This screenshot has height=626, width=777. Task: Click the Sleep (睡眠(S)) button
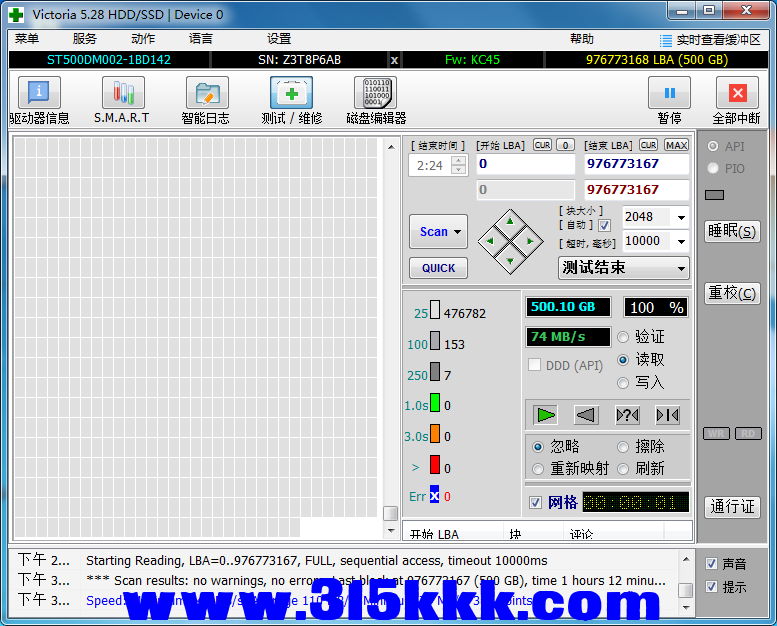[732, 231]
